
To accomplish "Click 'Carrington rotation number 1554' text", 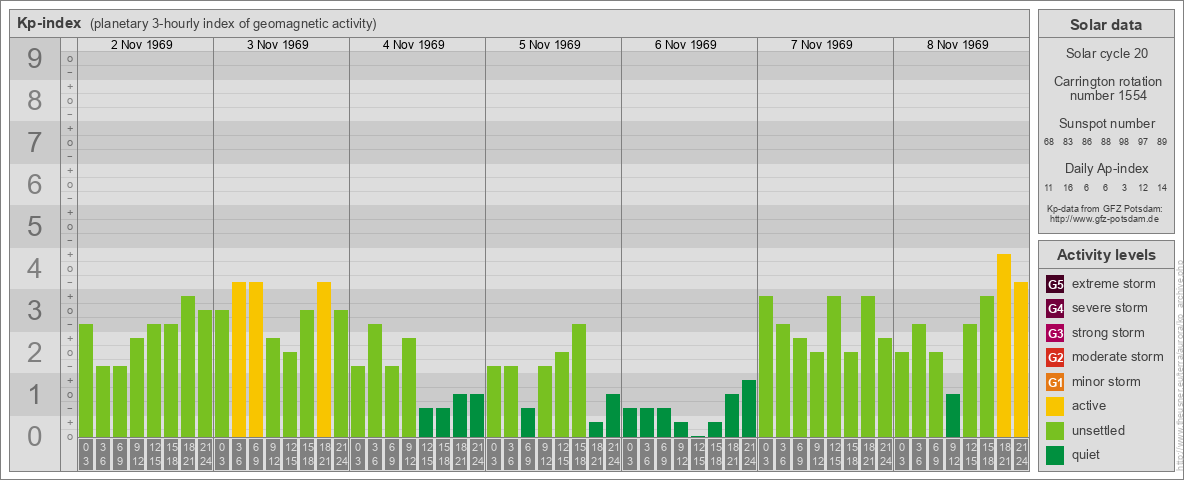I will coord(1106,88).
